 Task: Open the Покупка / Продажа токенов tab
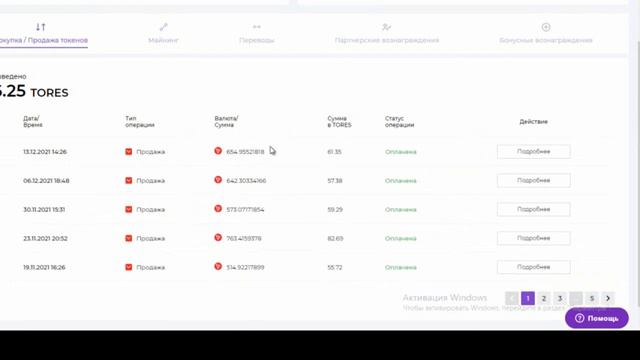click(x=43, y=34)
